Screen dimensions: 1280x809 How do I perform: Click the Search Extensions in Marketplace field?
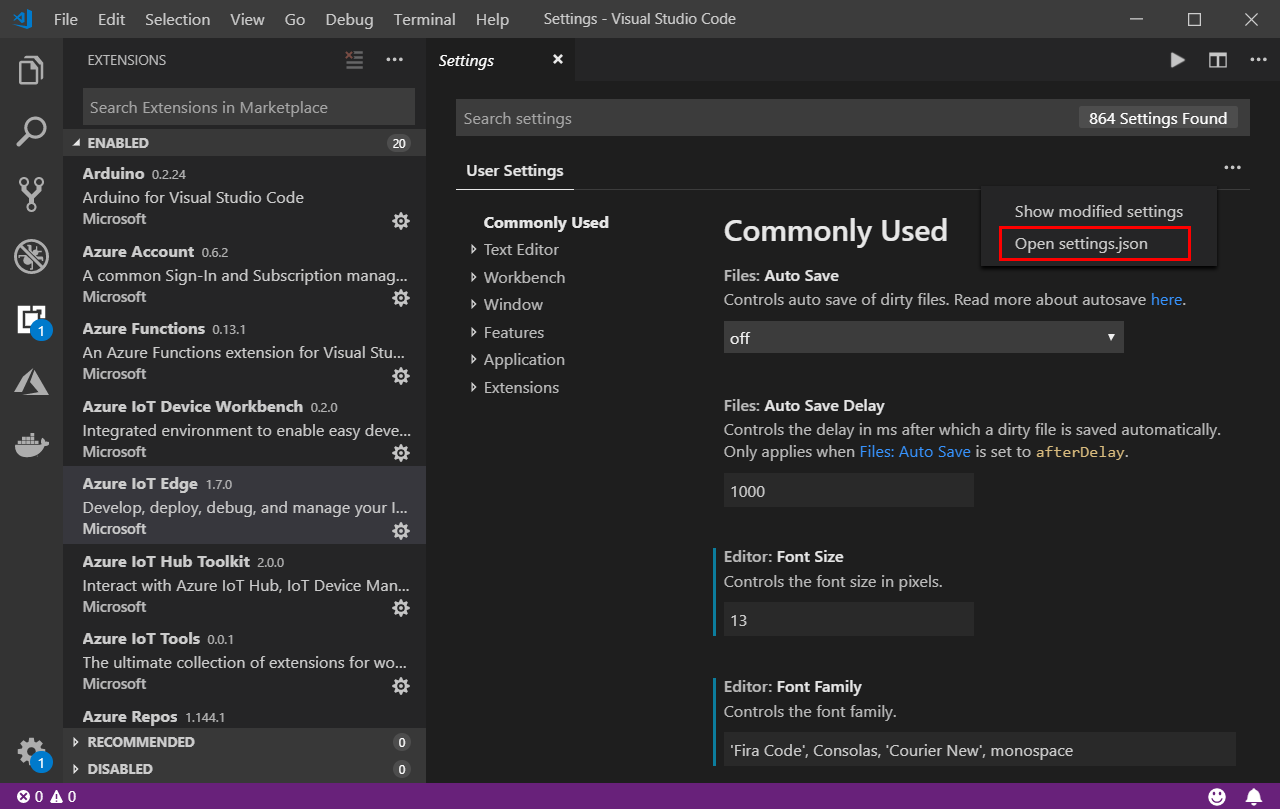[249, 107]
